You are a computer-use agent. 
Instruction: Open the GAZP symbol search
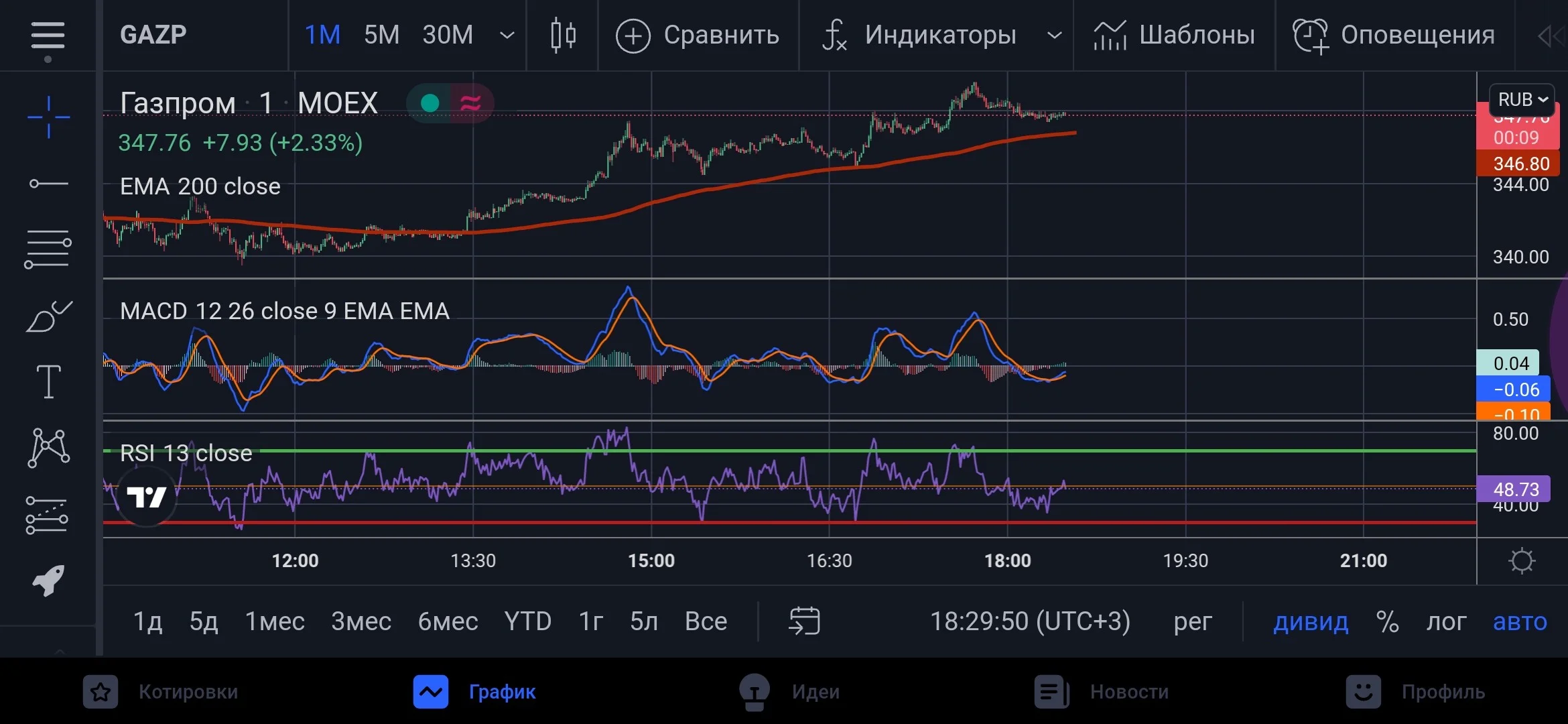[153, 35]
